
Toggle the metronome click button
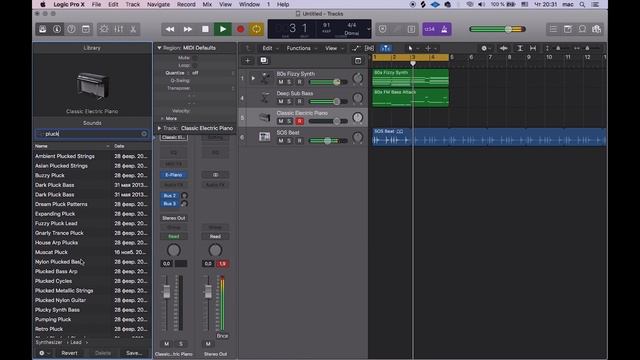[444, 29]
